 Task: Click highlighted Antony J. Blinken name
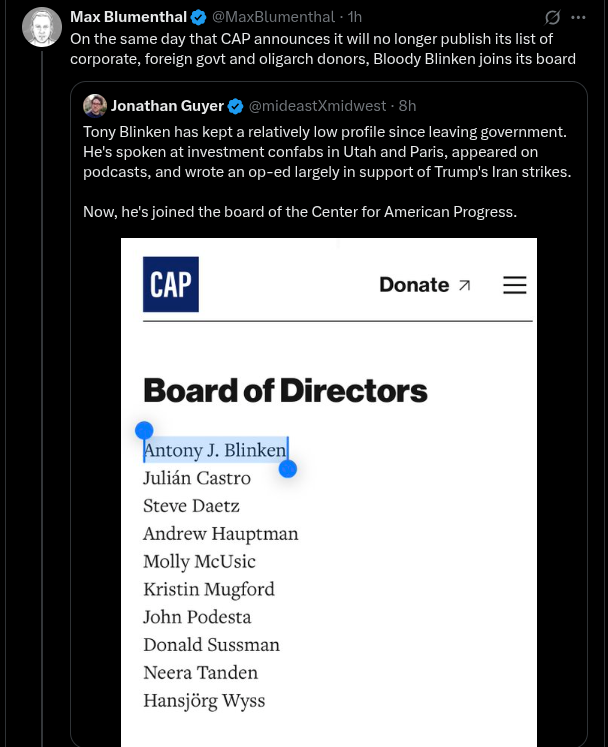point(215,450)
